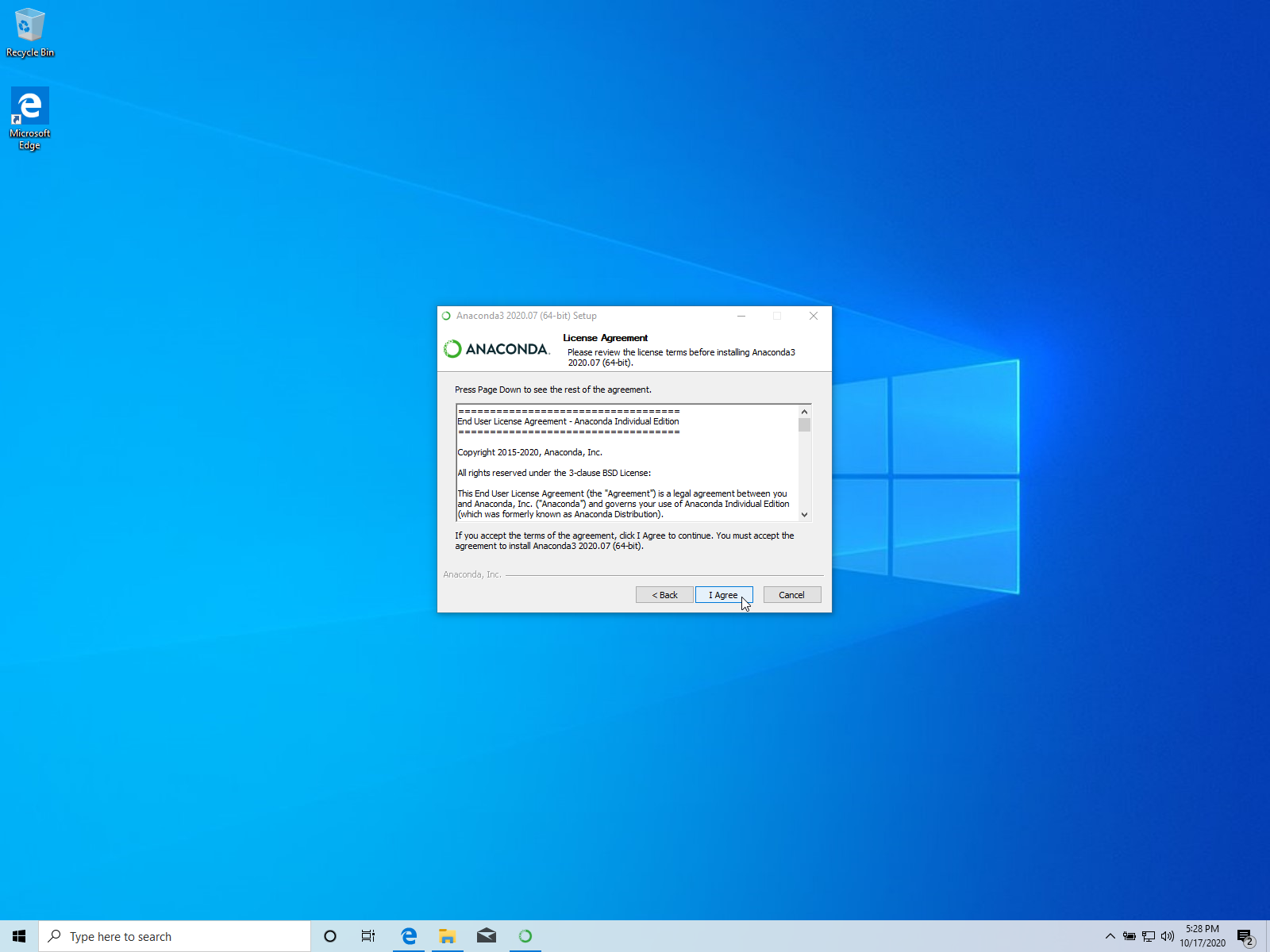Click the taskbar search box
The width and height of the screenshot is (1270, 952).
[175, 936]
